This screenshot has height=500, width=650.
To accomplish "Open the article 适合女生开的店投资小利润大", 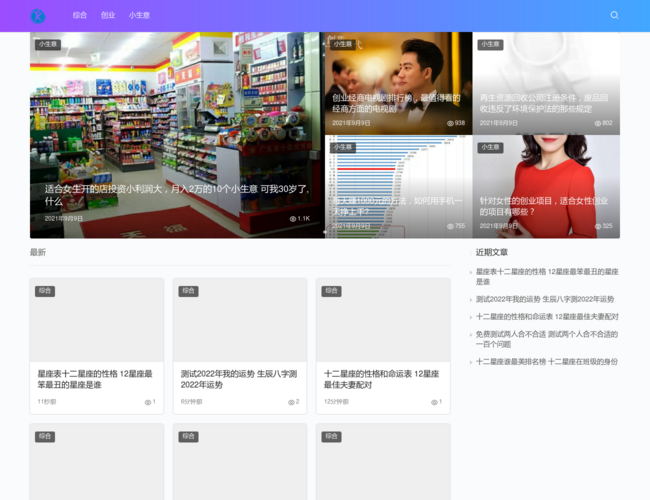I will tap(176, 194).
